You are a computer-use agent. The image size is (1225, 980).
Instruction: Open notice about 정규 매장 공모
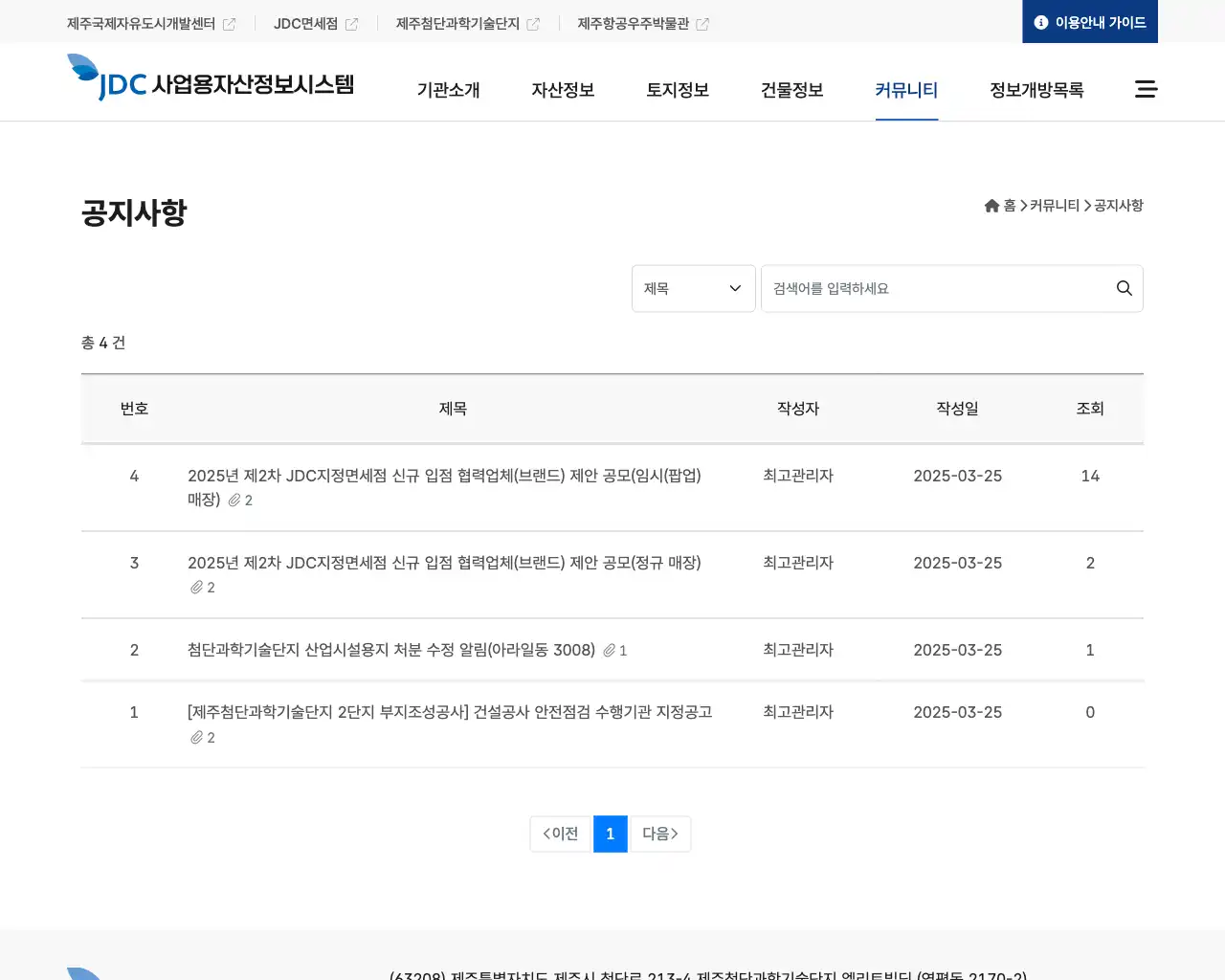(444, 563)
